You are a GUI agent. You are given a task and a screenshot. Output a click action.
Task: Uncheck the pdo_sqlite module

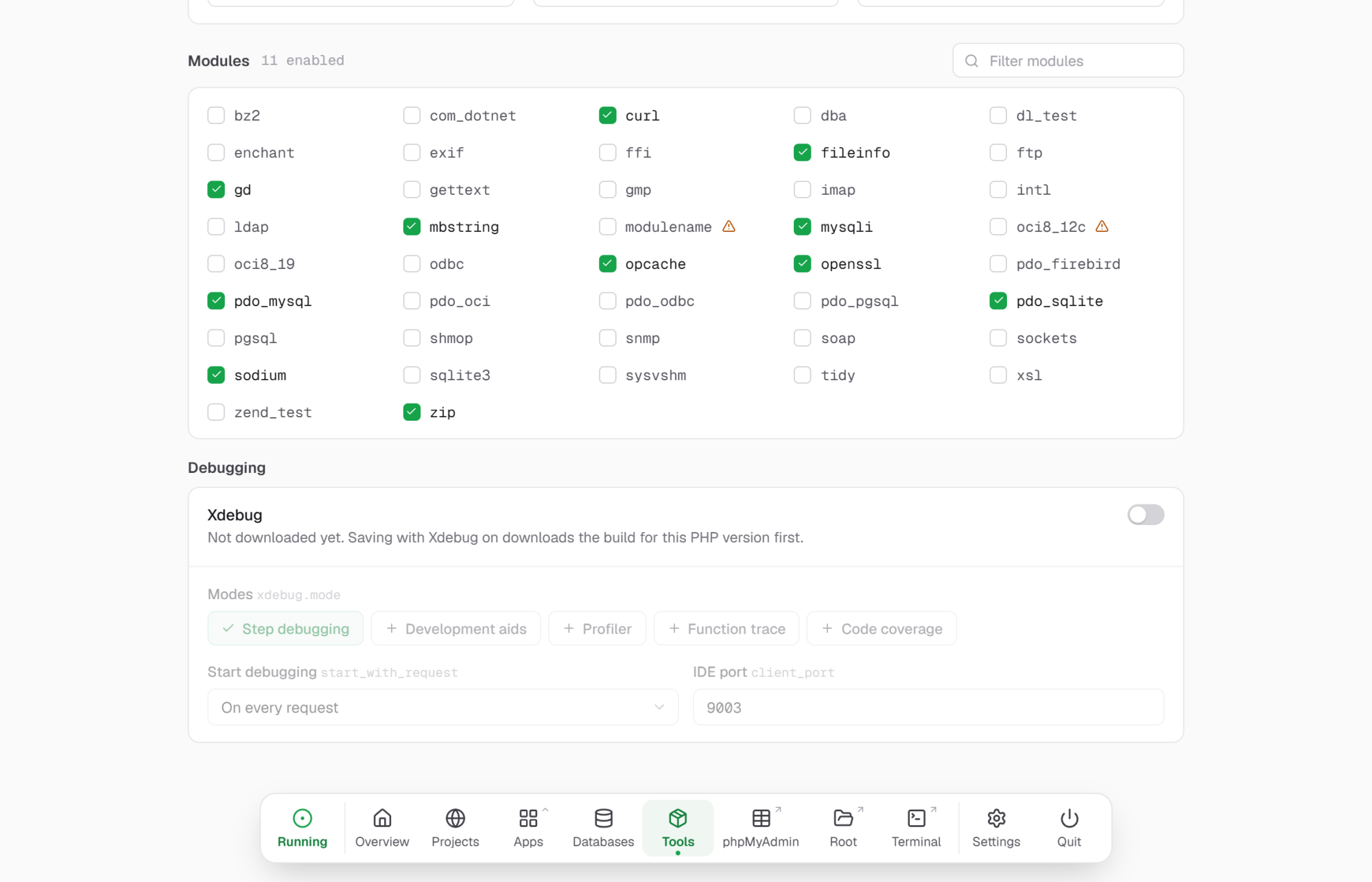(998, 301)
